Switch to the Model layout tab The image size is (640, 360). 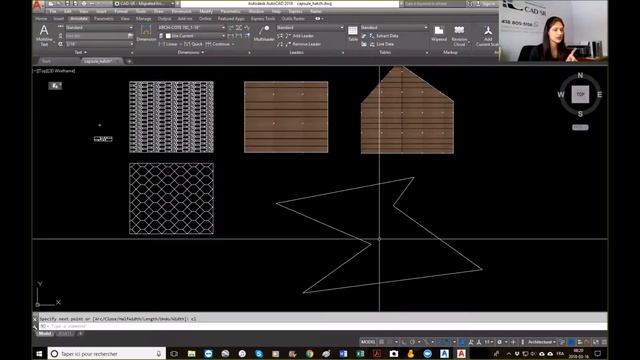point(44,333)
